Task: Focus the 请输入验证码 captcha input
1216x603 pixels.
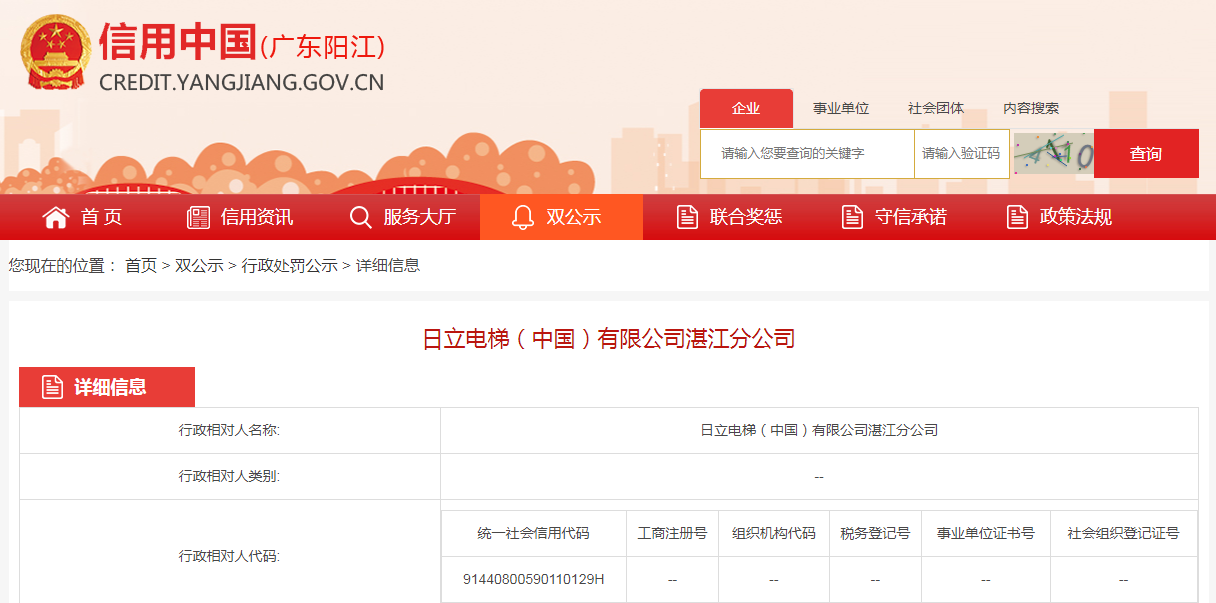Action: tap(962, 153)
